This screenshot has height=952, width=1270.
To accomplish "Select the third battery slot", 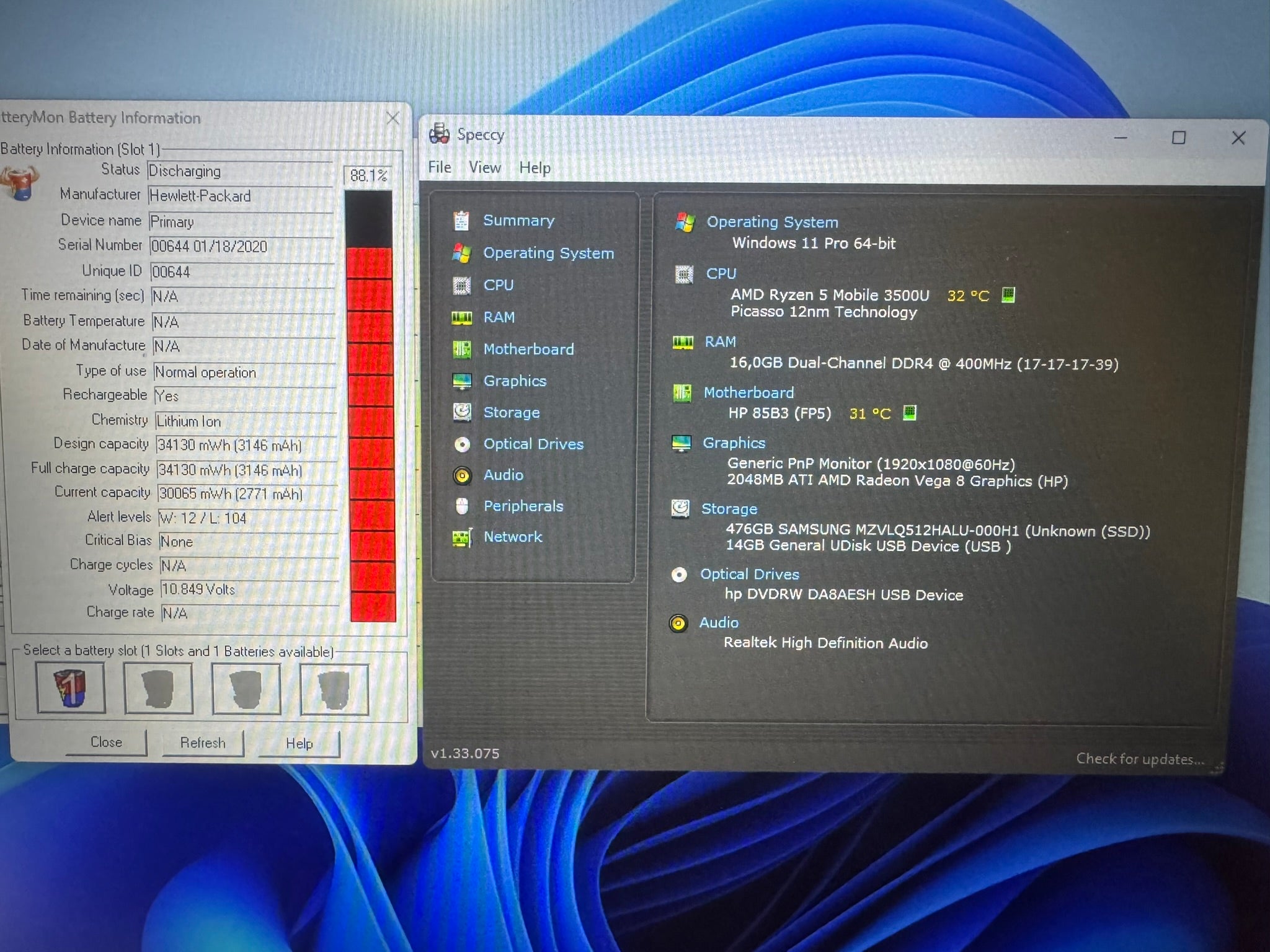I will click(246, 689).
